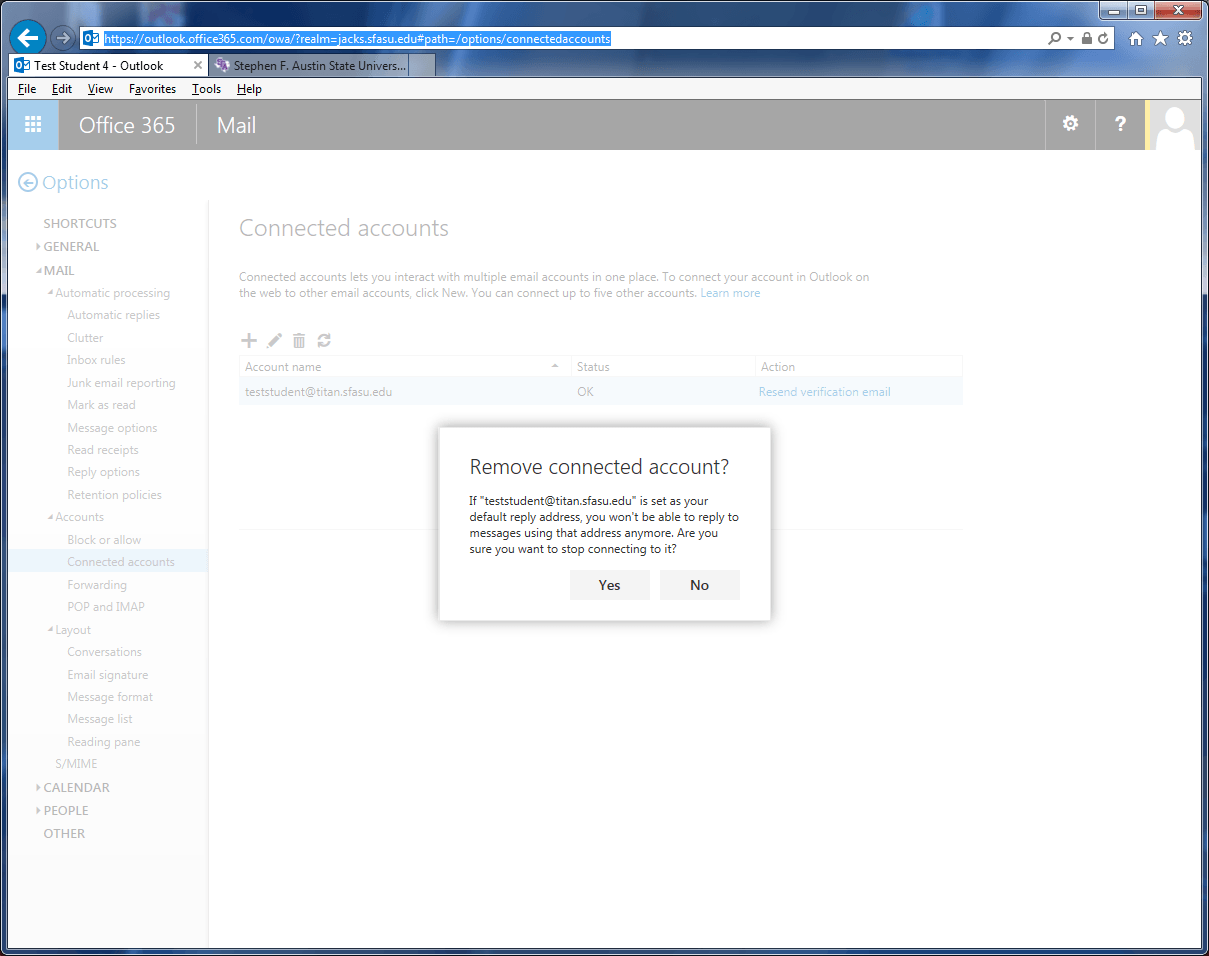Screen dimensions: 1209x956
Task: Add a new connected account with plus icon
Action: coord(249,341)
